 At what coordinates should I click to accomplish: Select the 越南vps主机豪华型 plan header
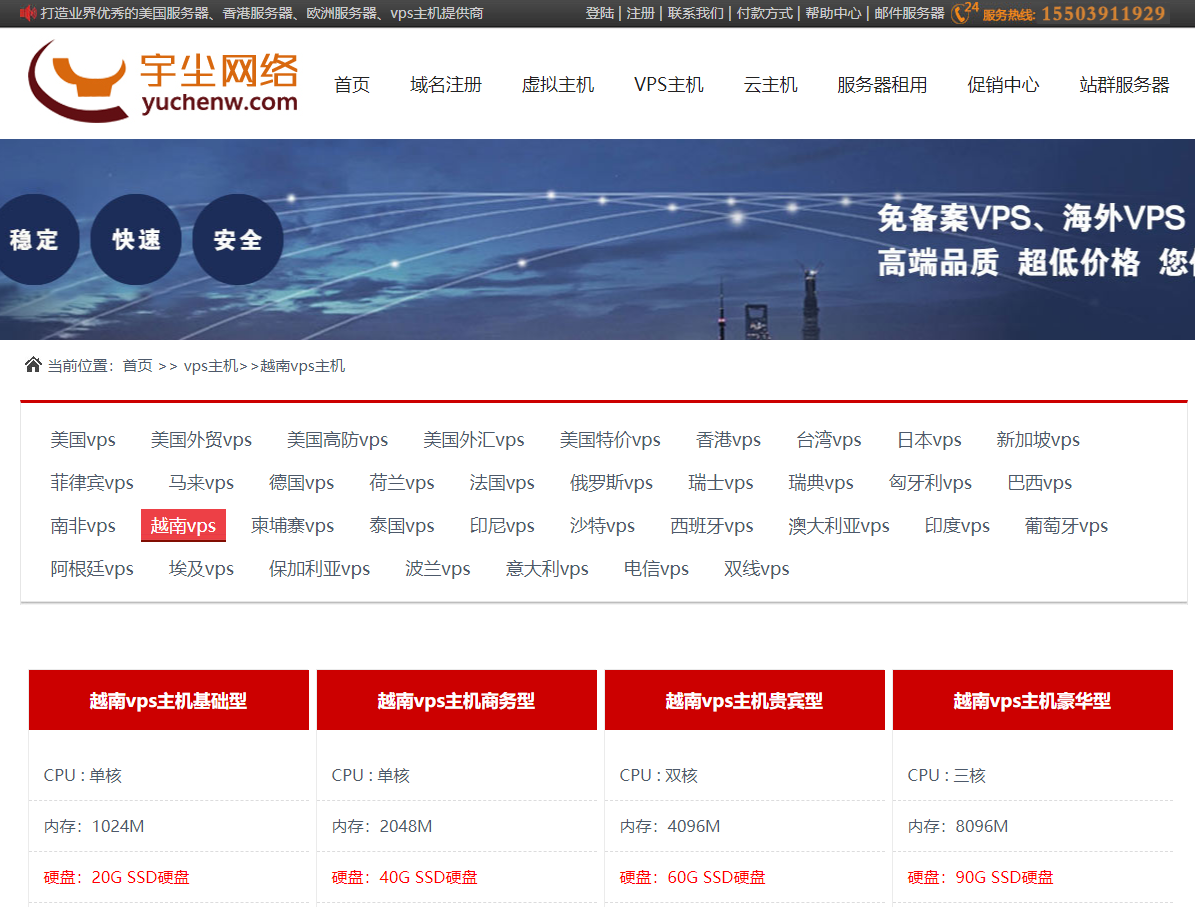point(1032,701)
